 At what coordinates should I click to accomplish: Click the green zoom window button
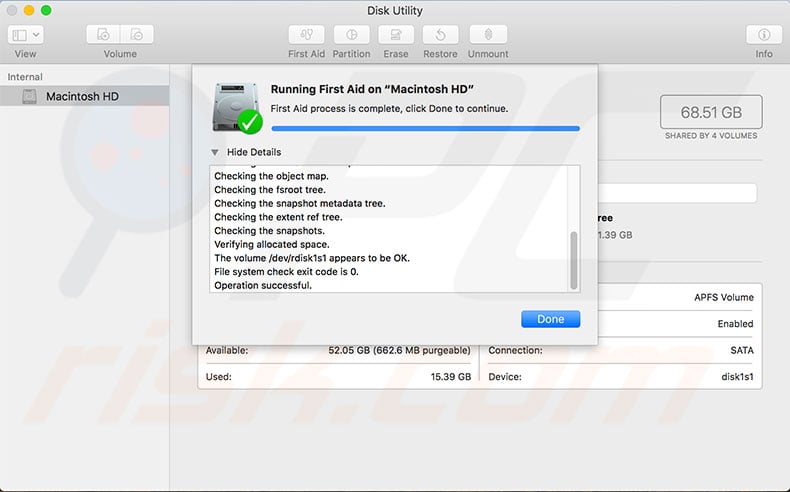click(46, 10)
